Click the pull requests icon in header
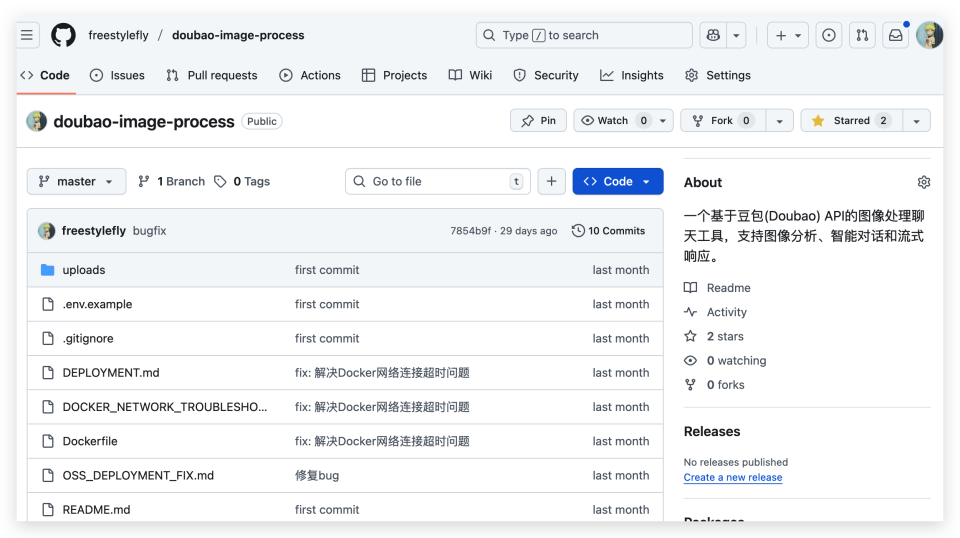 [861, 35]
